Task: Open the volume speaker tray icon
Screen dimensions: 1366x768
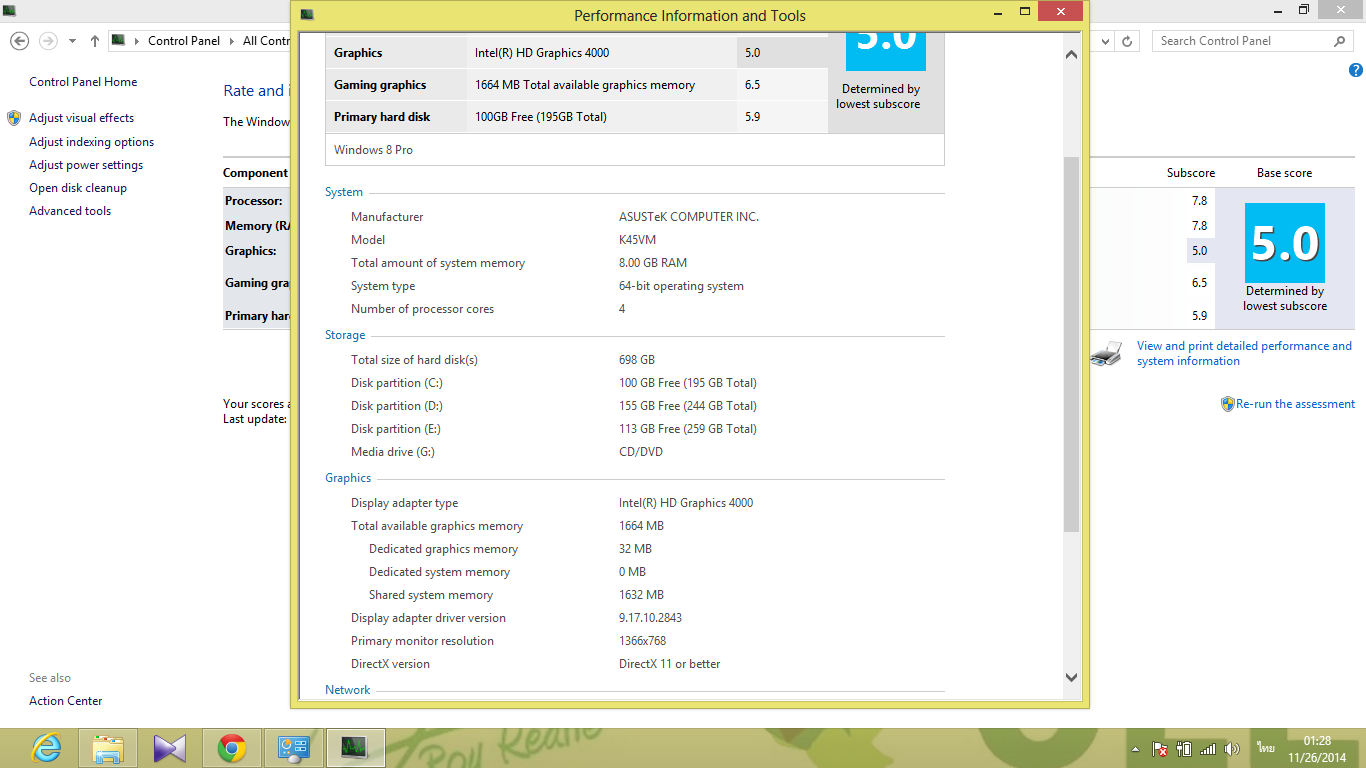Action: point(1232,748)
